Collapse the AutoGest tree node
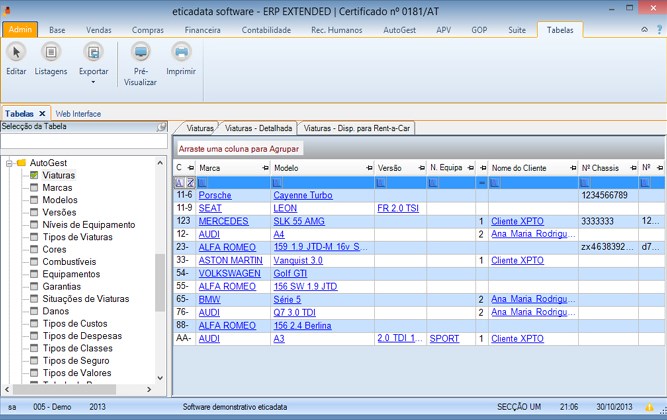Image resolution: width=667 pixels, height=420 pixels. [9, 162]
